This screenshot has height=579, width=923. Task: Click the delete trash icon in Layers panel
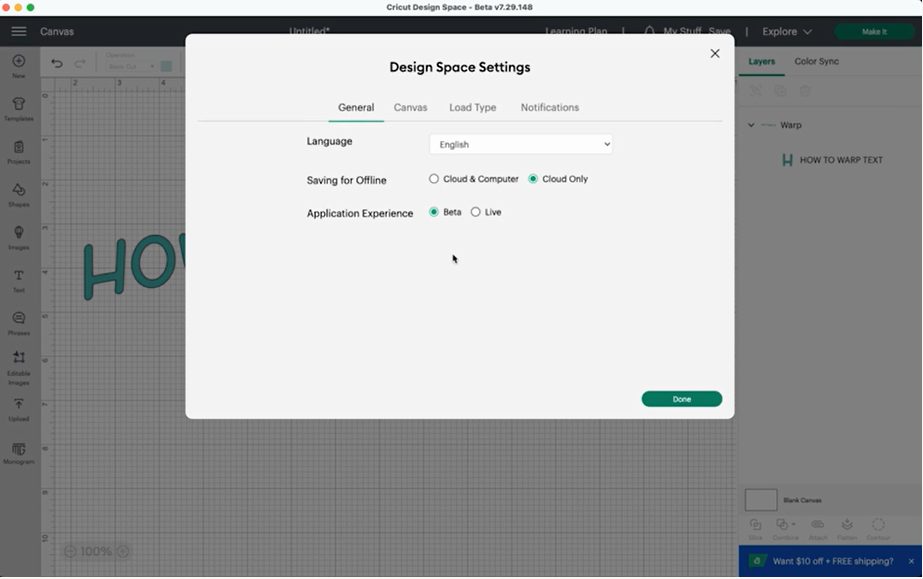pos(805,91)
